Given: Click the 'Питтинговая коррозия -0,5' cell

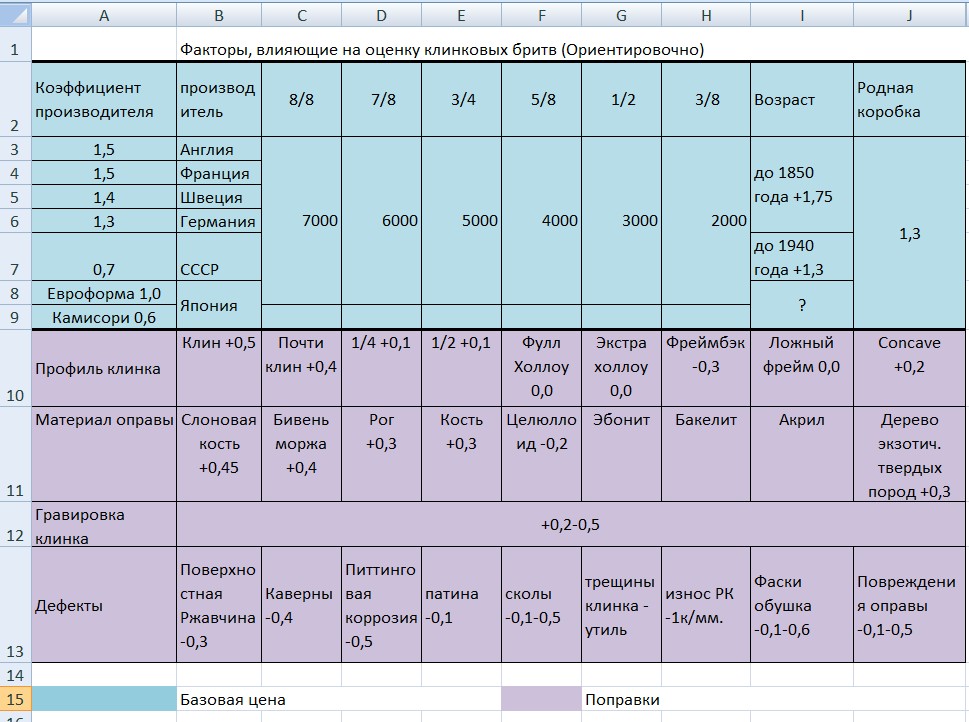Looking at the screenshot, I should [x=381, y=605].
